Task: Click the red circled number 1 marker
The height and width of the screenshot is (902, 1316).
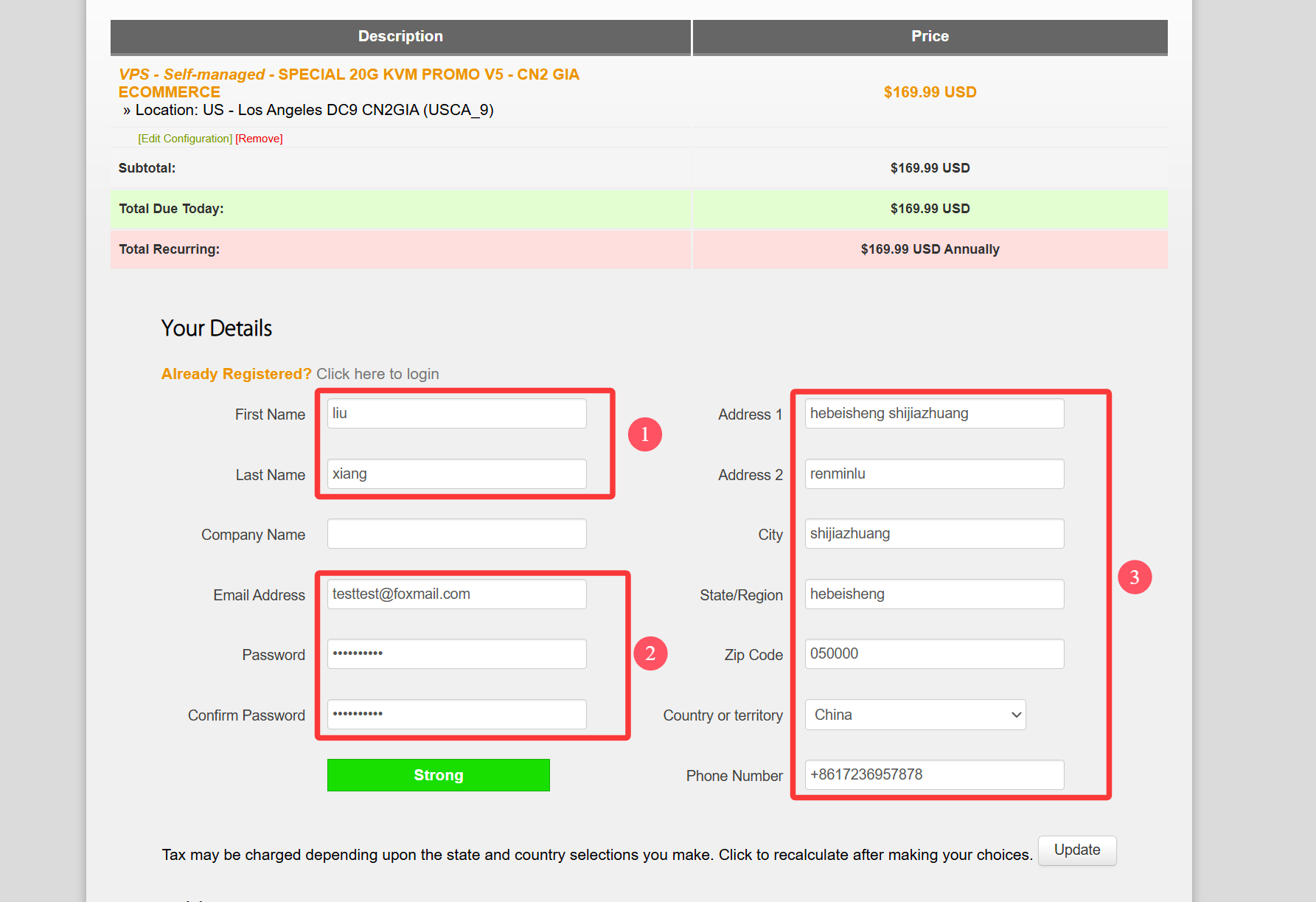Action: (644, 434)
